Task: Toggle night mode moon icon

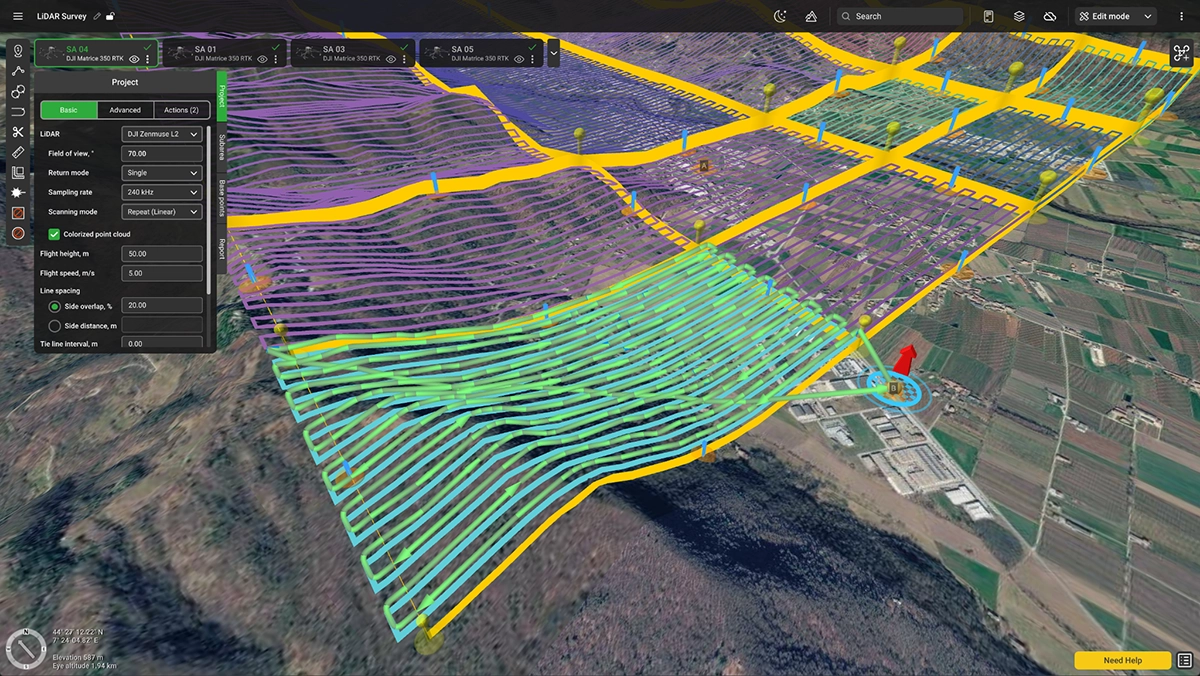Action: coord(781,16)
